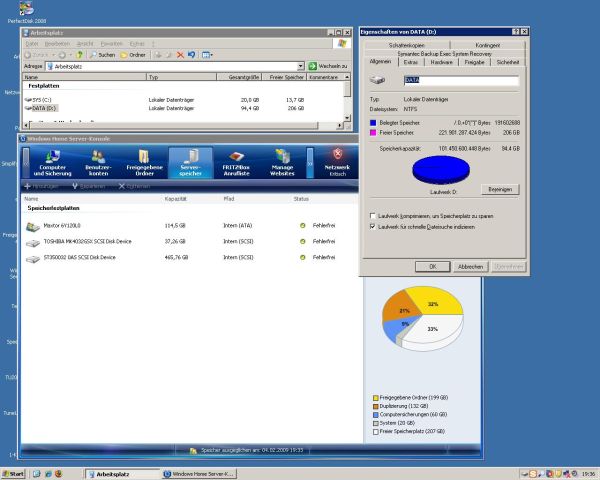Switch to Freigabe tab in Eigenschaften dialog
The image size is (600, 480).
pos(474,62)
